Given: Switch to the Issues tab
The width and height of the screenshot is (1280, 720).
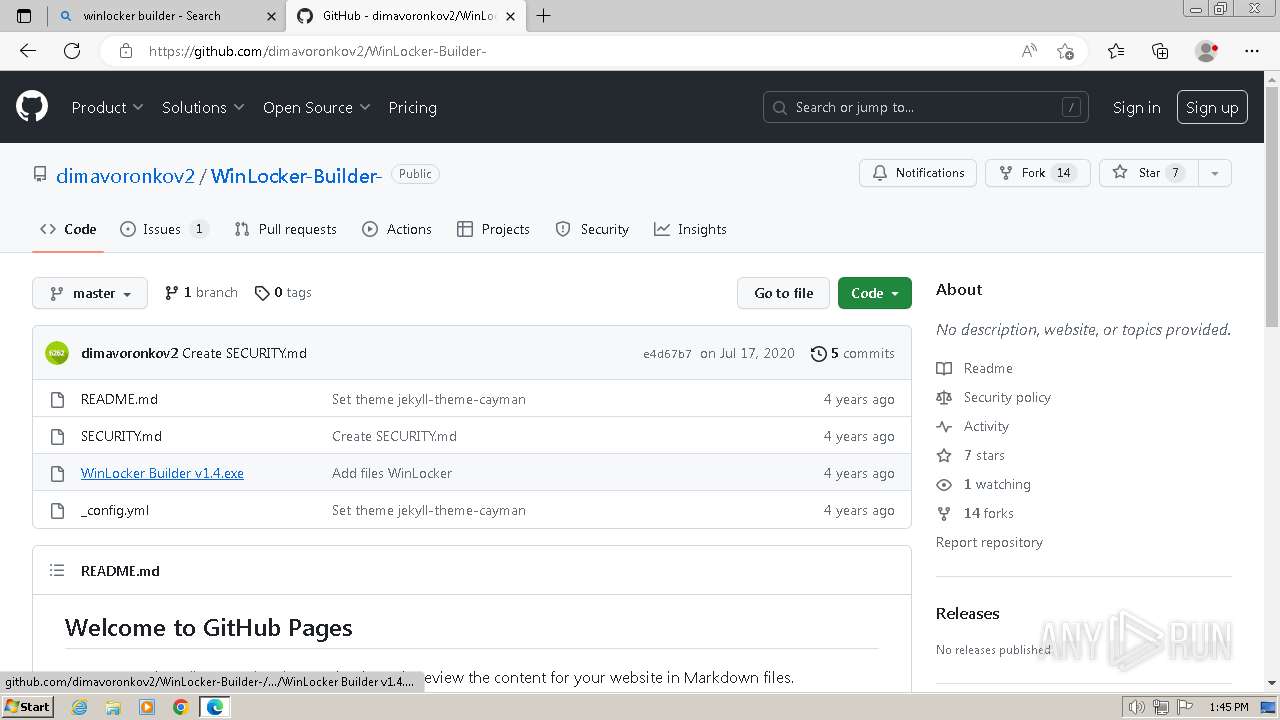Looking at the screenshot, I should point(164,229).
